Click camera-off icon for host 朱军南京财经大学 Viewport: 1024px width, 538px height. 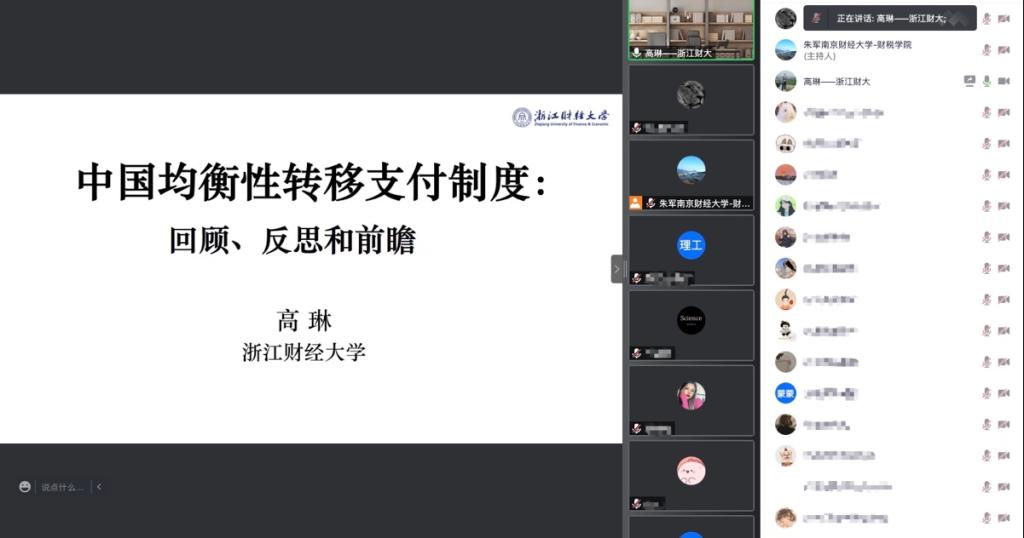click(1003, 50)
